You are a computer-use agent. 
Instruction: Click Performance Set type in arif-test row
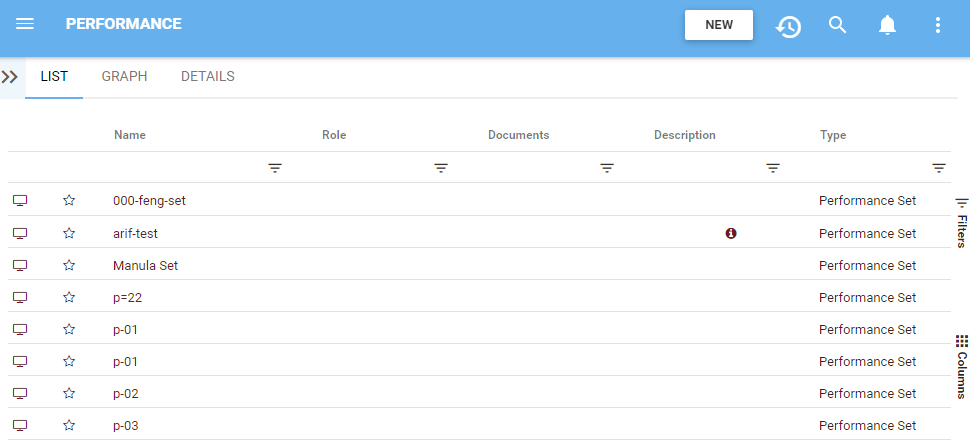coord(867,233)
